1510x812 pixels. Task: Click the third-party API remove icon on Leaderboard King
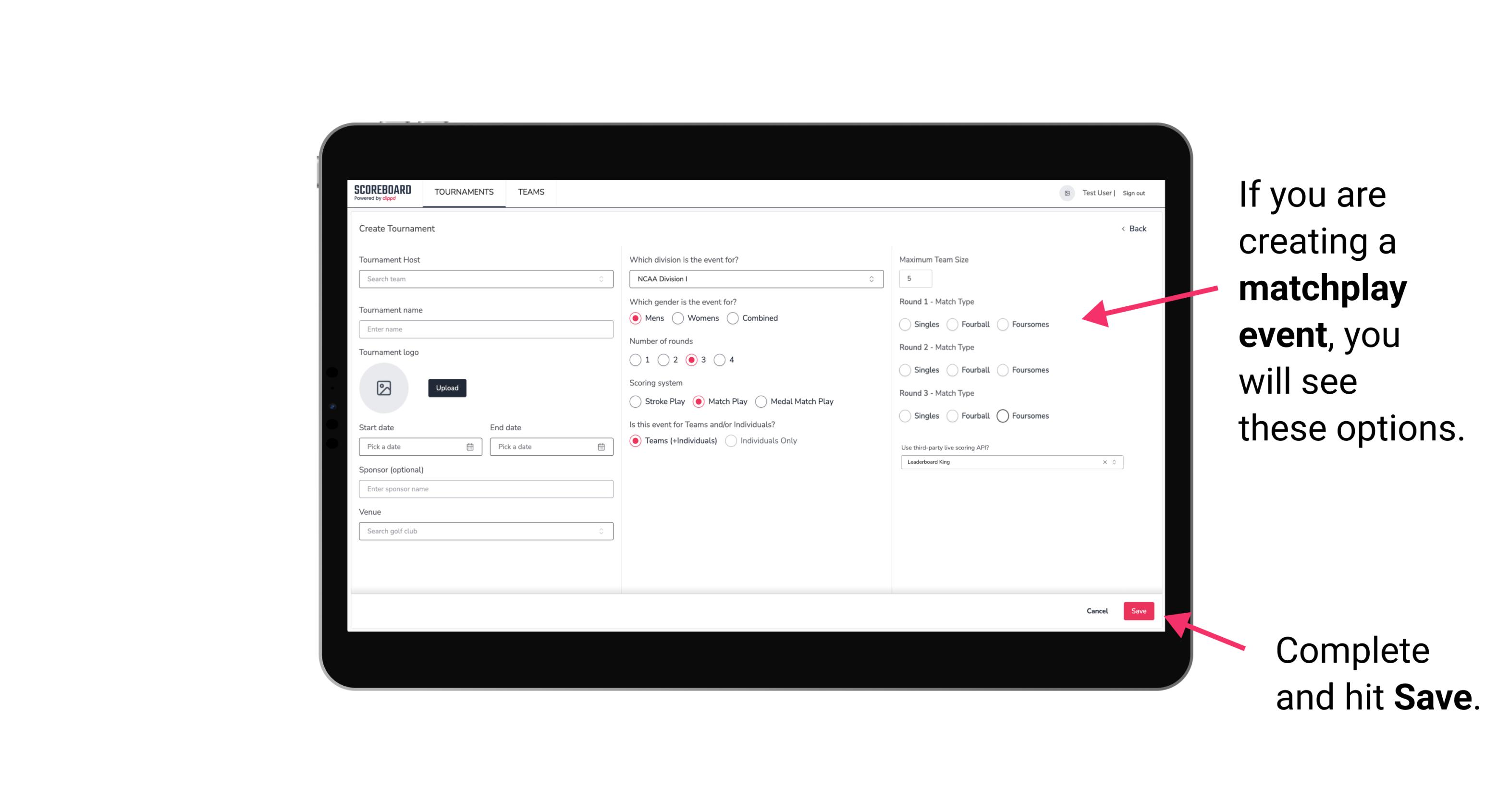(x=1105, y=461)
